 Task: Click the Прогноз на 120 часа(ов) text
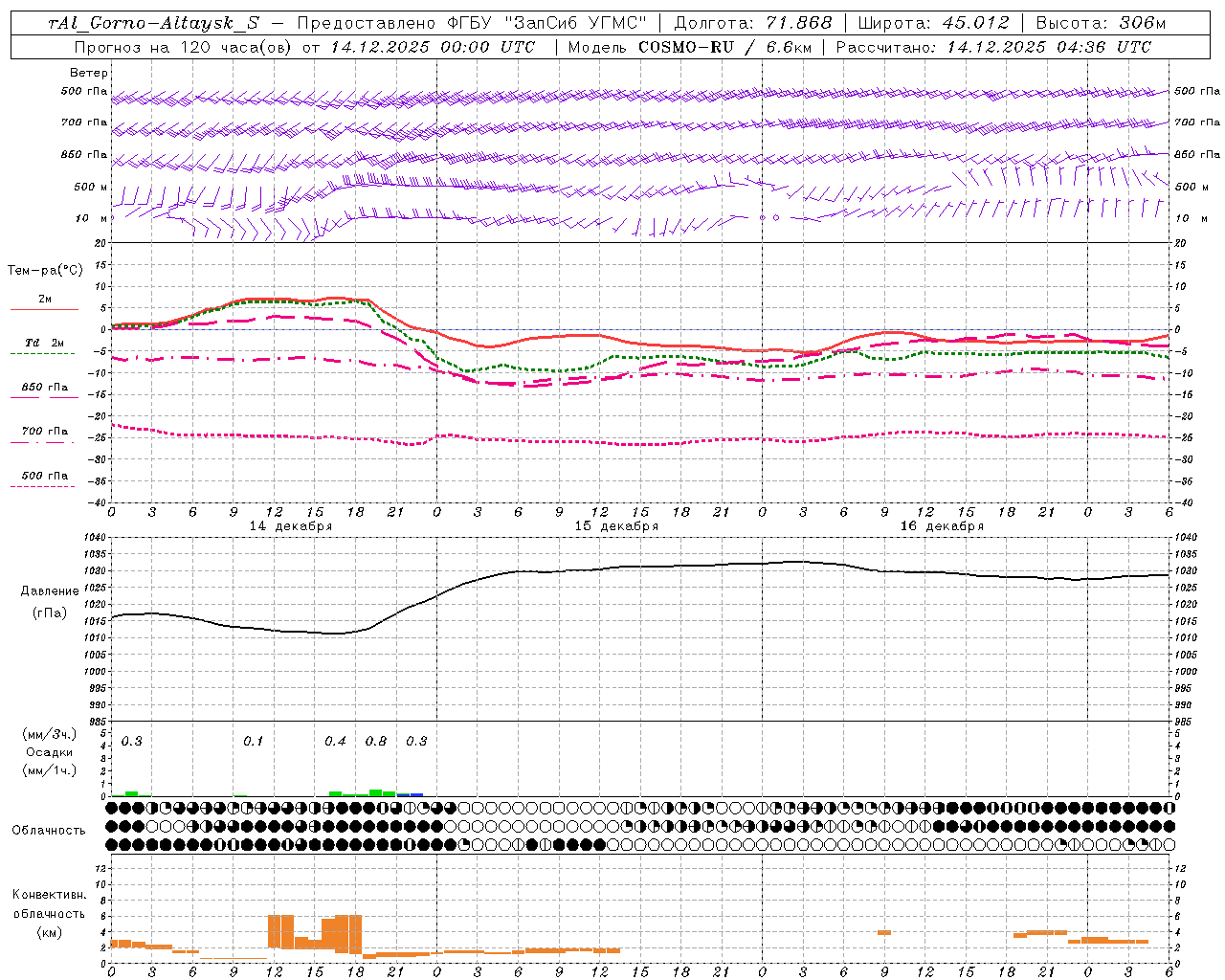coord(184,47)
